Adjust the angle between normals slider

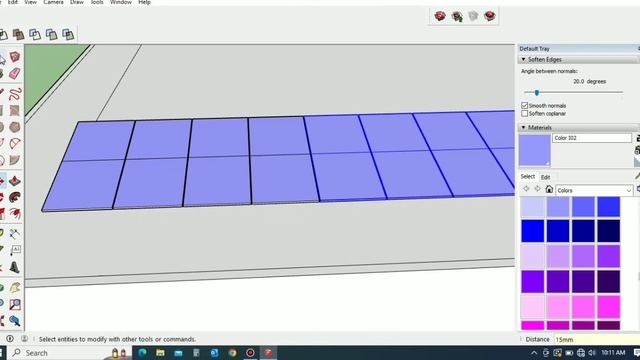[537, 93]
